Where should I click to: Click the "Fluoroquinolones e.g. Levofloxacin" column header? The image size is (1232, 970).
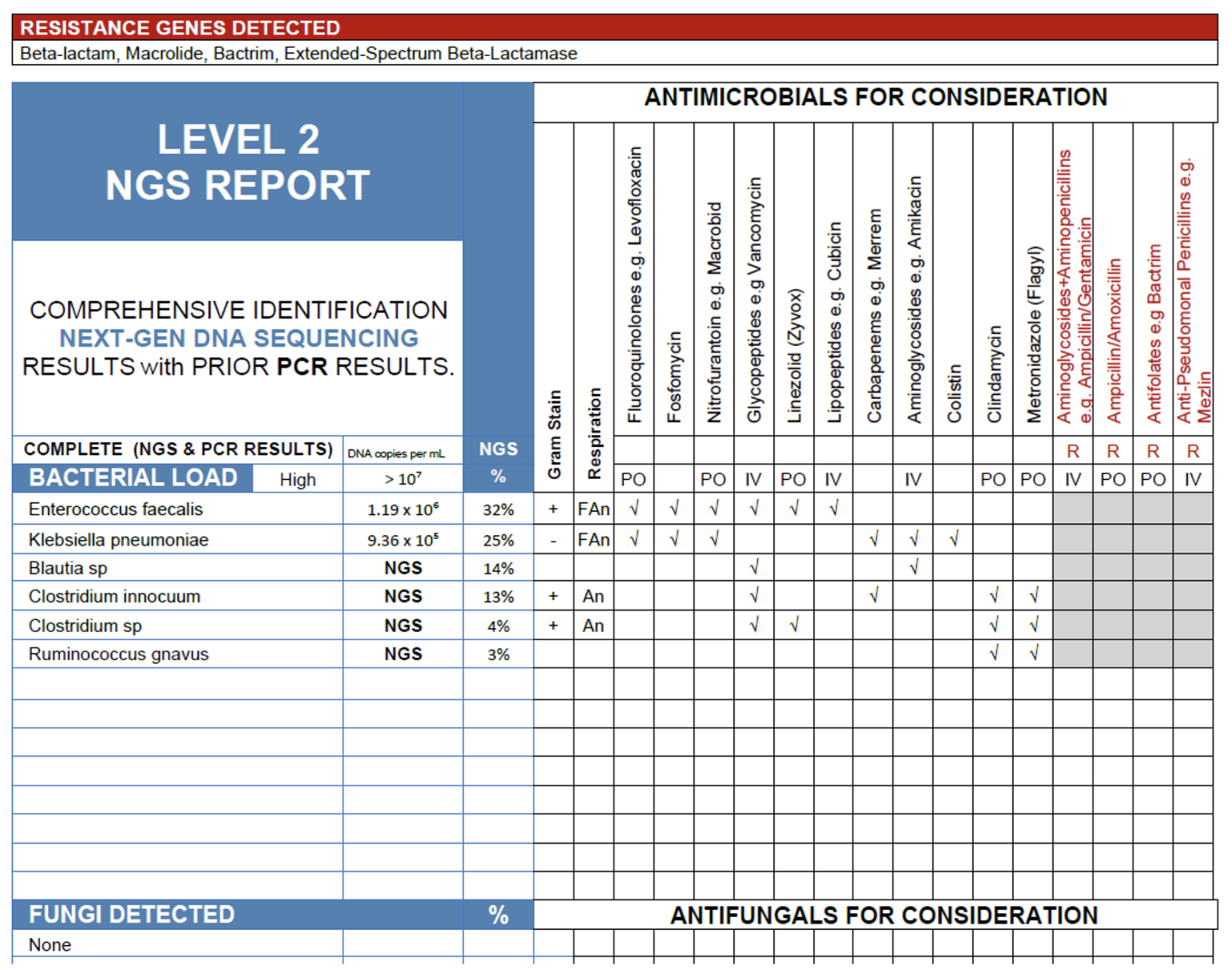pos(634,285)
